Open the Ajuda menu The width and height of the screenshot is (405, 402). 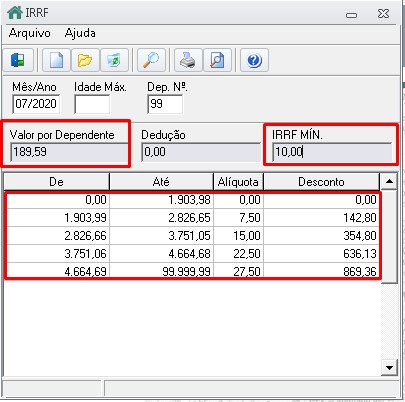80,33
